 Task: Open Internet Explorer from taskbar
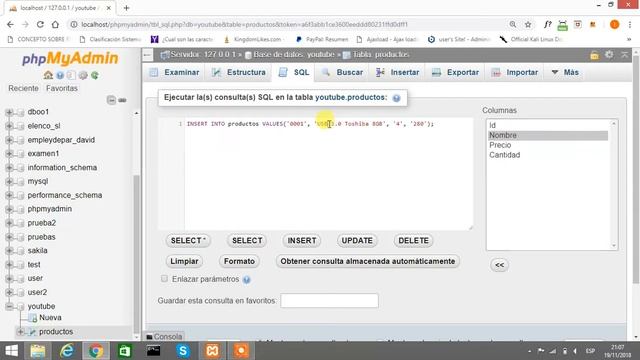(x=67, y=351)
